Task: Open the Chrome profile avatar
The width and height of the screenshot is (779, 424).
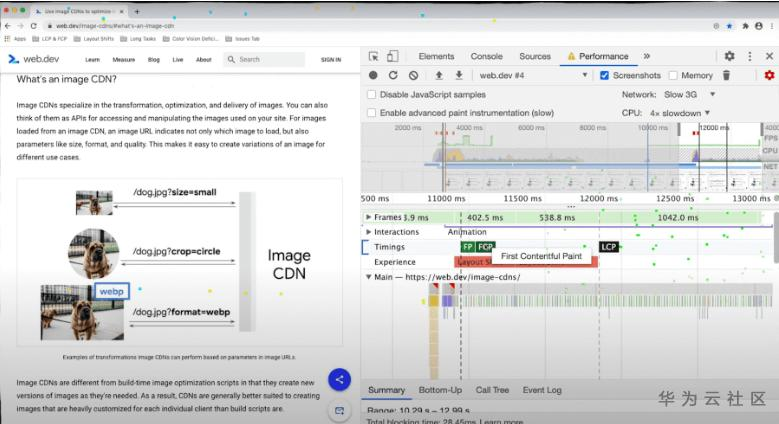Action: click(x=759, y=26)
